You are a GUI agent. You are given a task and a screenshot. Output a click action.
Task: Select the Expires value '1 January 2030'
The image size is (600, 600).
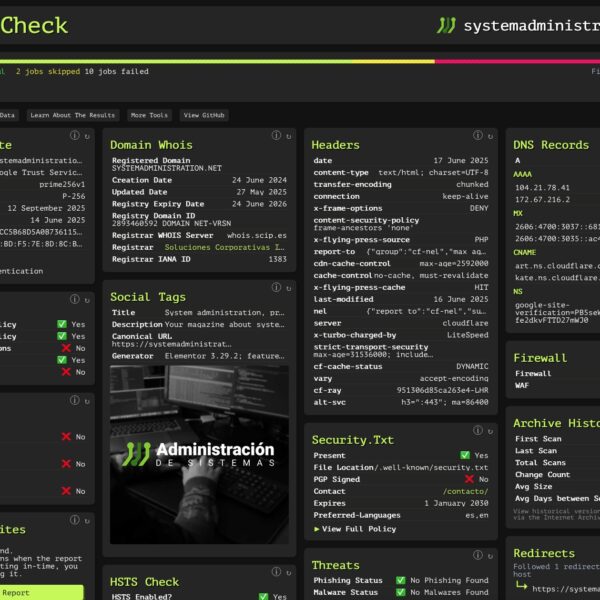(x=456, y=503)
